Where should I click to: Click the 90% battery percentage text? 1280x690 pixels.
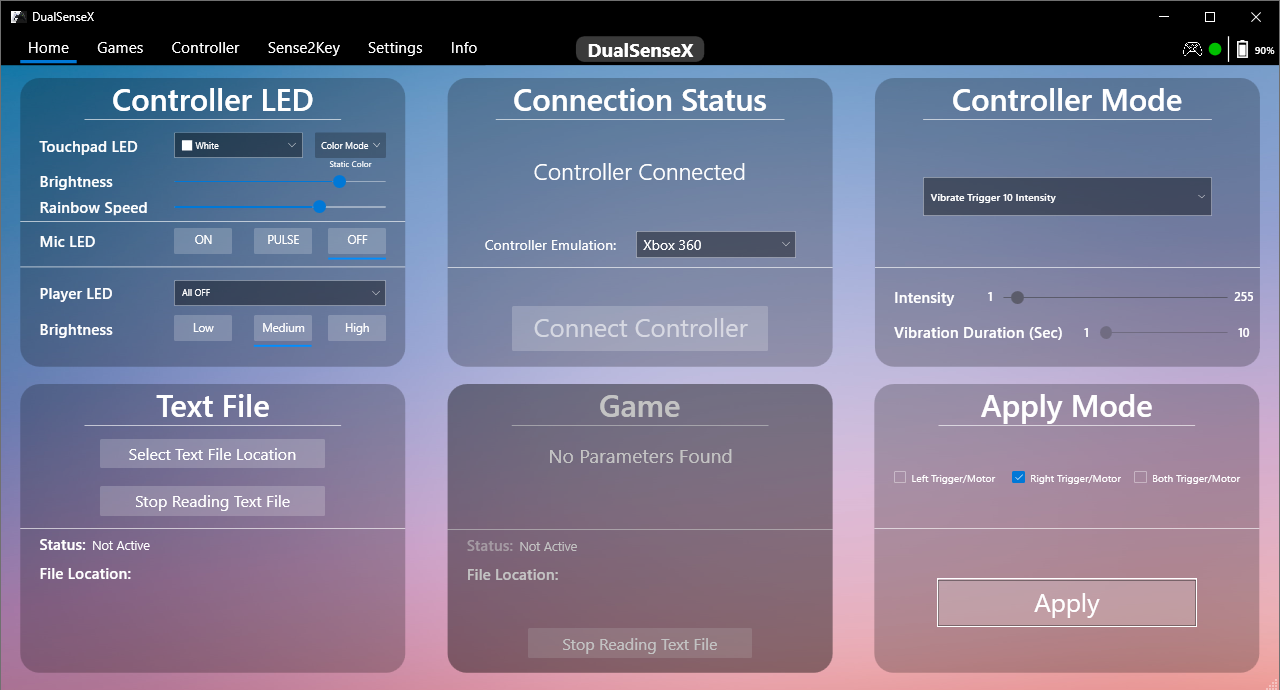click(1264, 50)
